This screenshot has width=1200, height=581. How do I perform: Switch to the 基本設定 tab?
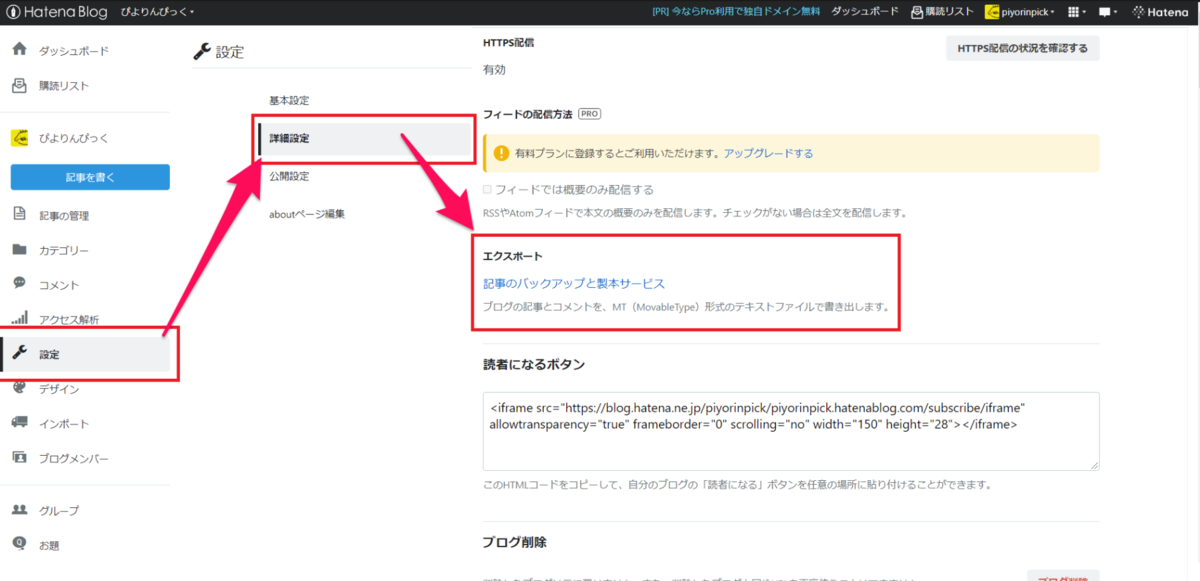pos(287,100)
